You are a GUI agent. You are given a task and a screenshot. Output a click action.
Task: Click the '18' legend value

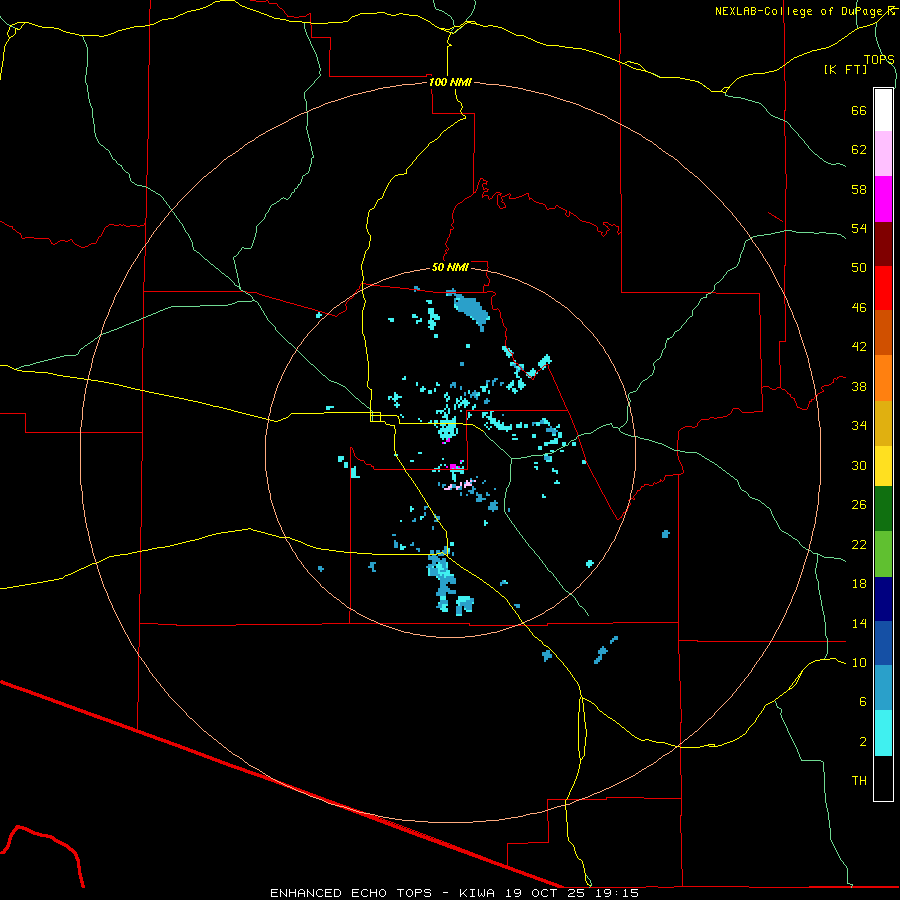pos(859,584)
